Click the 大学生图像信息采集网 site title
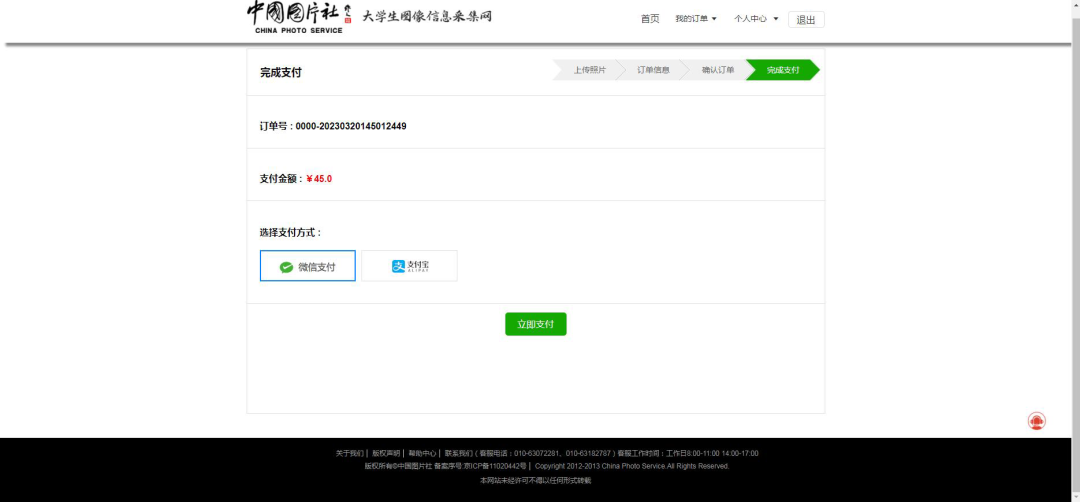The width and height of the screenshot is (1080, 502). (x=427, y=16)
